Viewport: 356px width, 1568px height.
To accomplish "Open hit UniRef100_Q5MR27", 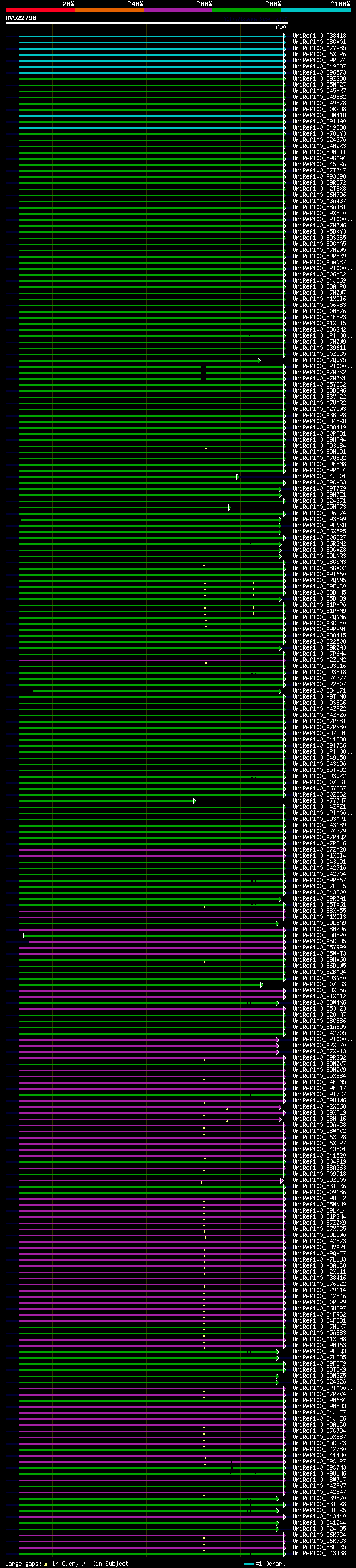I will point(319,85).
